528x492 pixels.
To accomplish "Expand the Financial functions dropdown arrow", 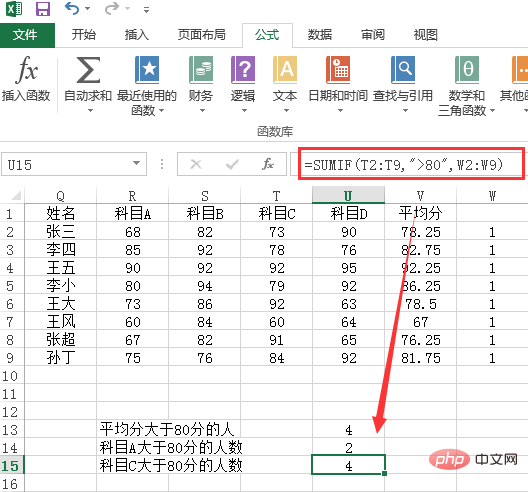I will click(x=202, y=110).
